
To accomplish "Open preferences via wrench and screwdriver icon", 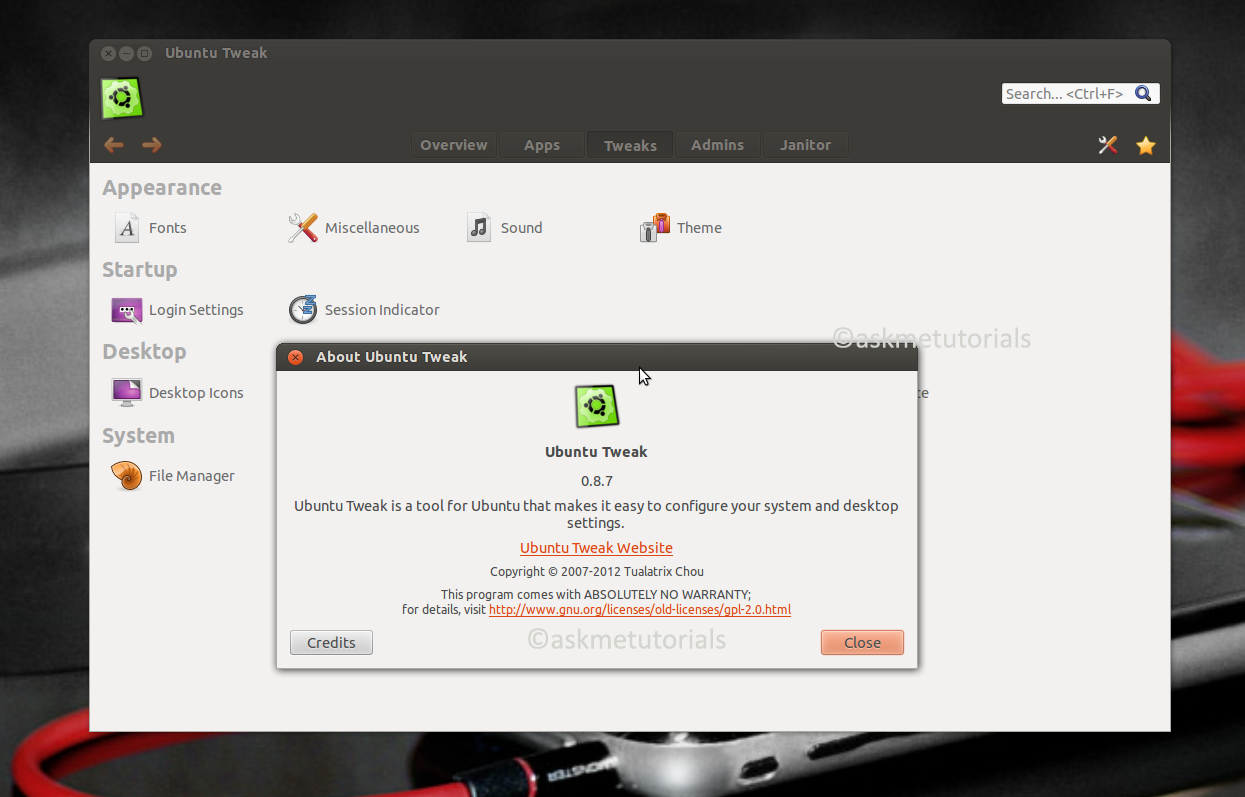I will point(1108,145).
